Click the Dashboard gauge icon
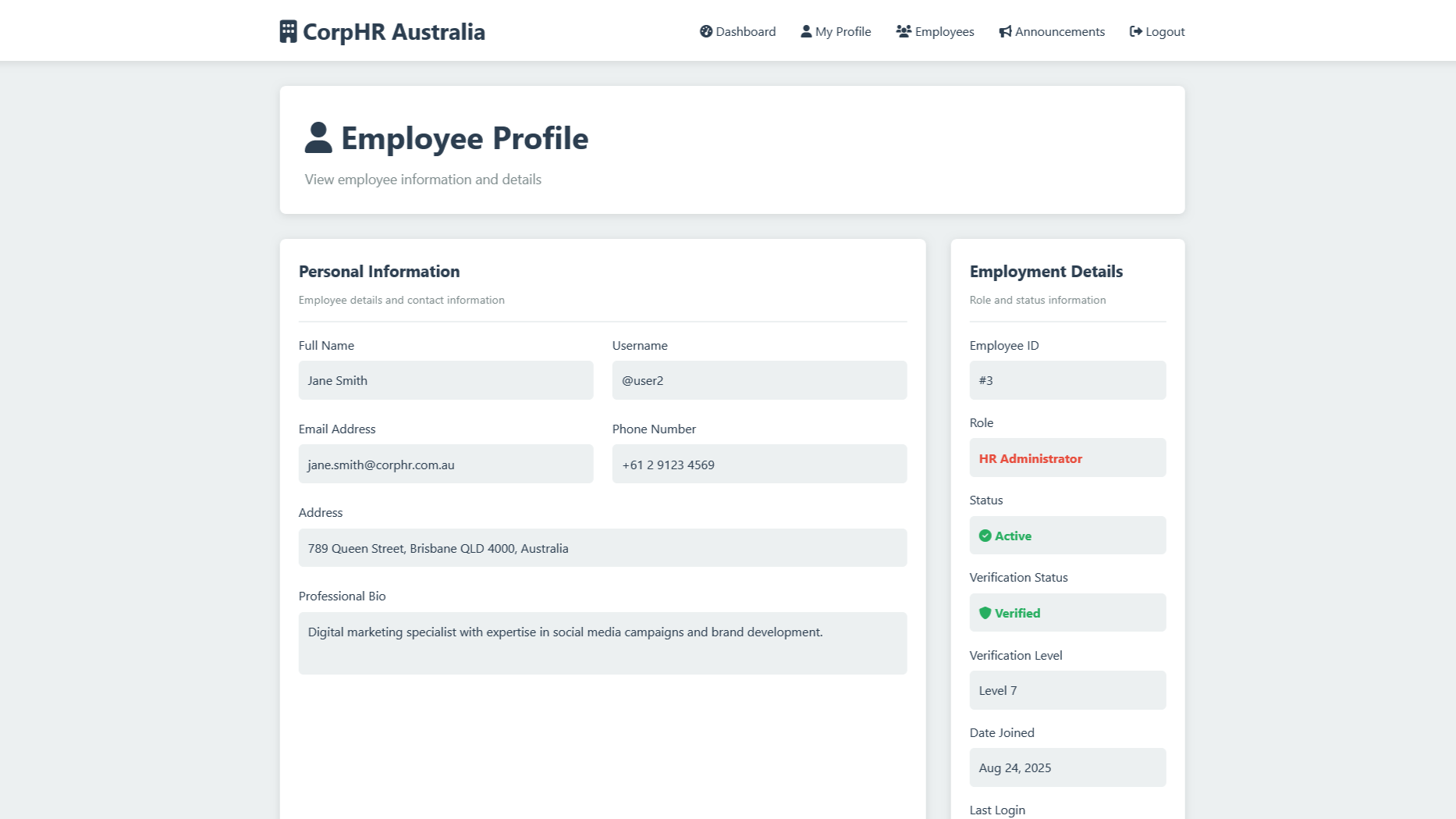1456x819 pixels. tap(706, 31)
